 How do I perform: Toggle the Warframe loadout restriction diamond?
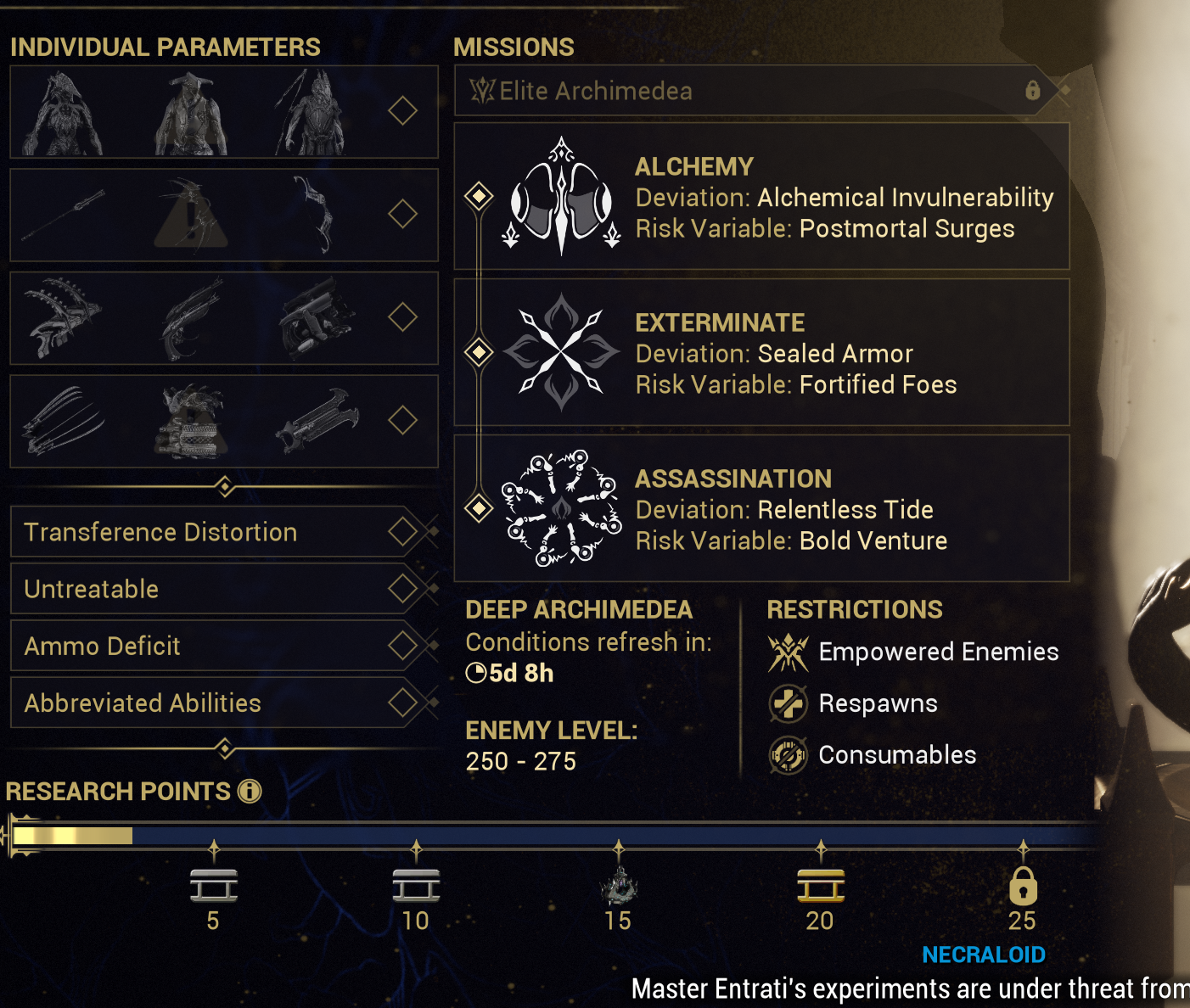click(x=402, y=110)
